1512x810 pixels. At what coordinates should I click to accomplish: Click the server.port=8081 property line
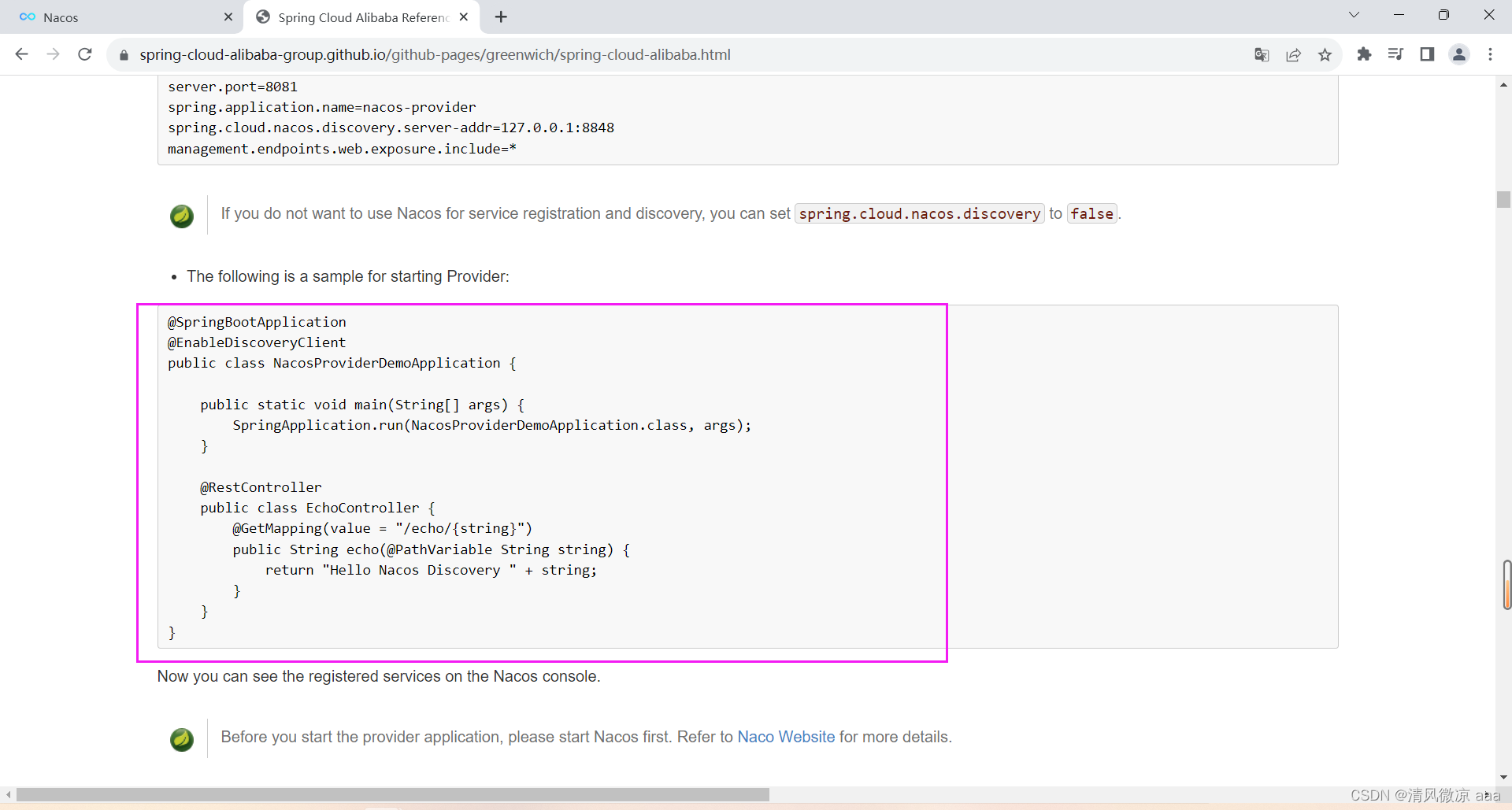(232, 87)
